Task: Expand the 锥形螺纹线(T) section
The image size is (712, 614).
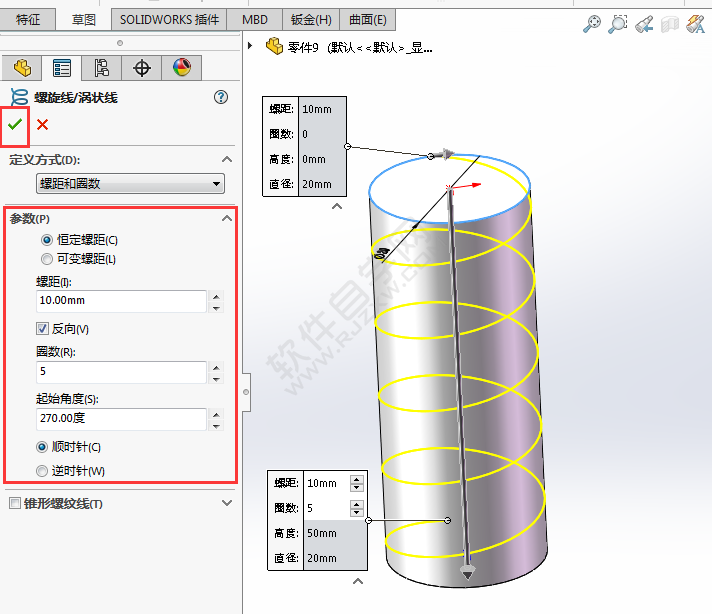Action: coord(227,503)
